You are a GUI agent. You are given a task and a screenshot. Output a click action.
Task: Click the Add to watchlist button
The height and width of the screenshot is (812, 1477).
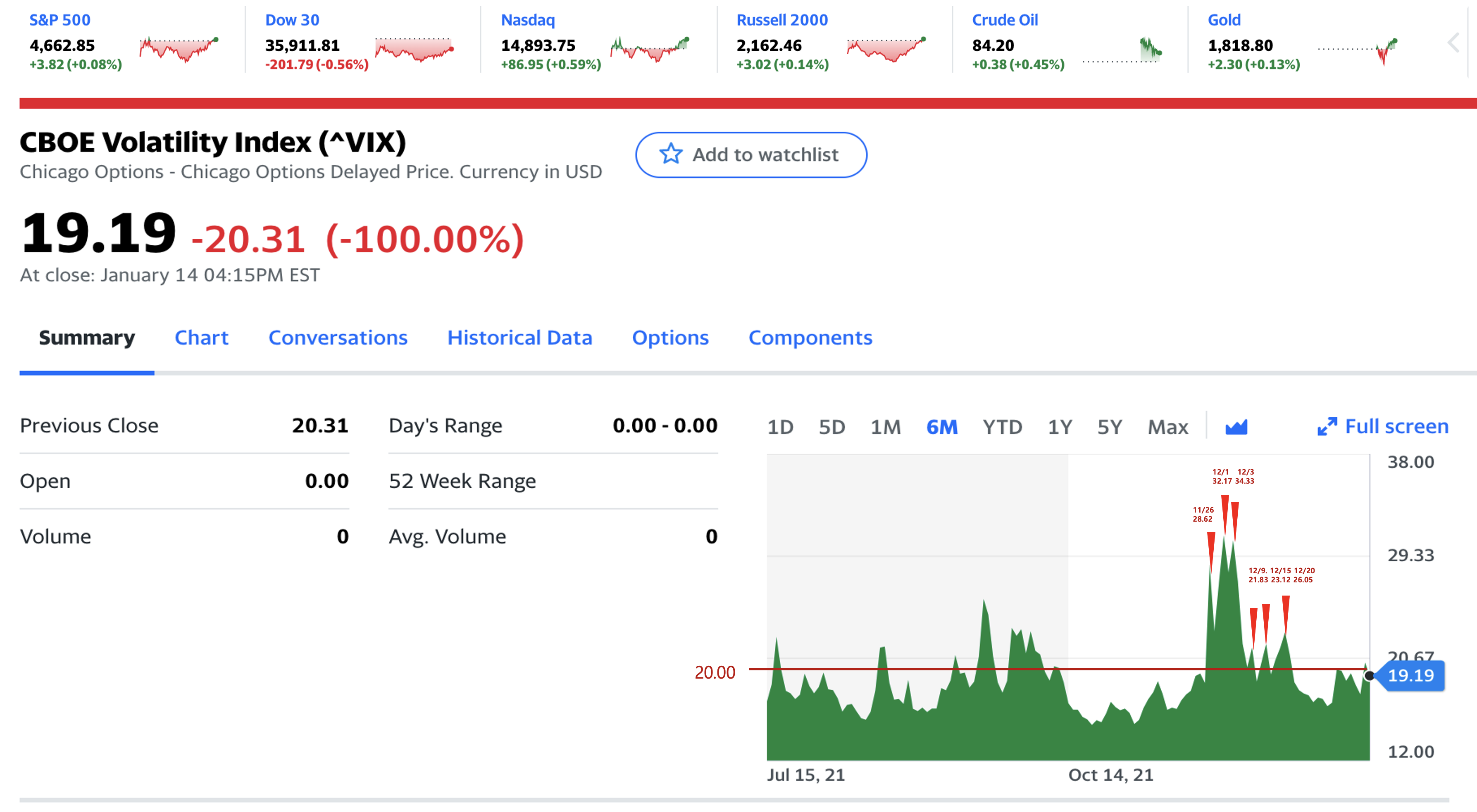[750, 155]
